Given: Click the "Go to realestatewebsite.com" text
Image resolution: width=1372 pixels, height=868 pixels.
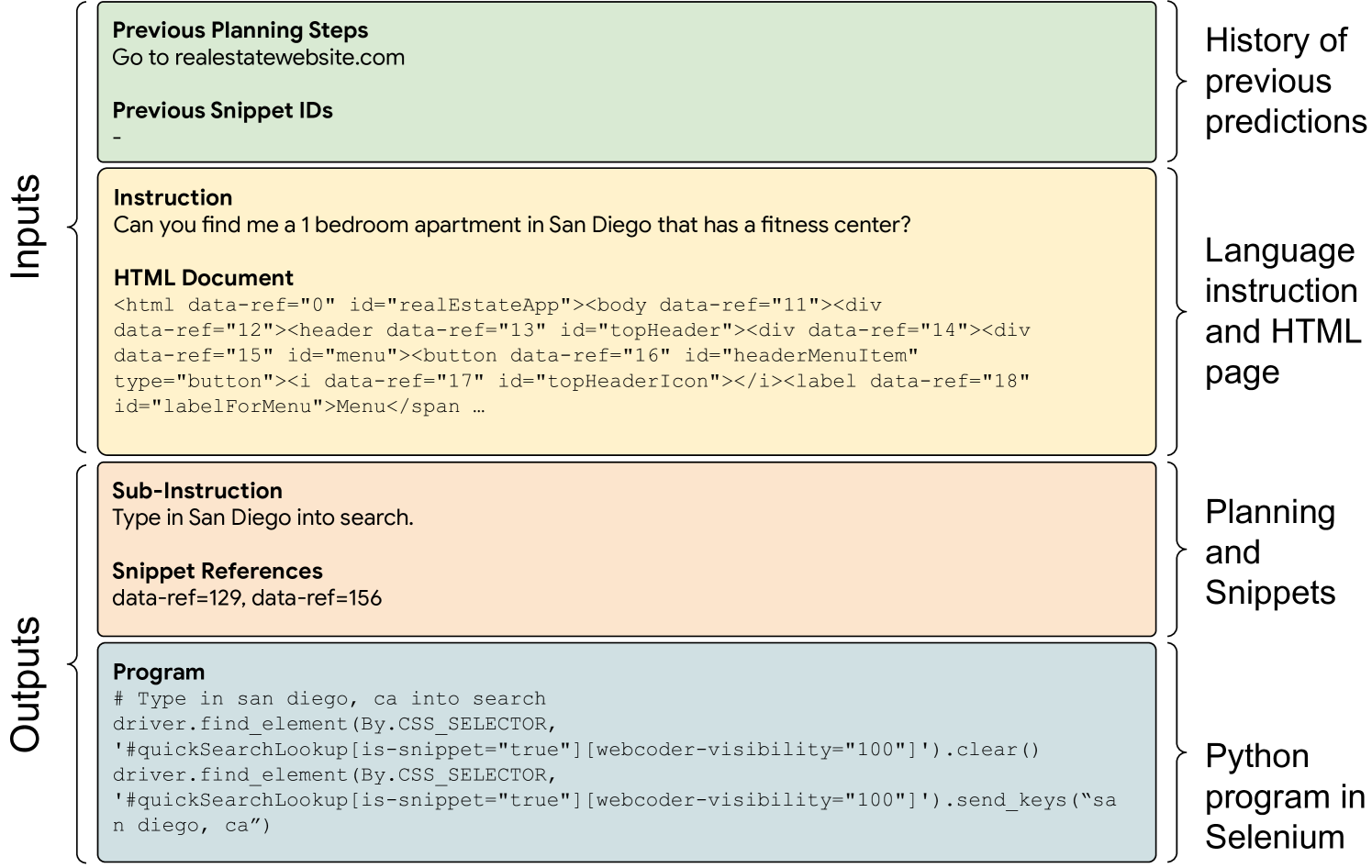Looking at the screenshot, I should tap(258, 57).
